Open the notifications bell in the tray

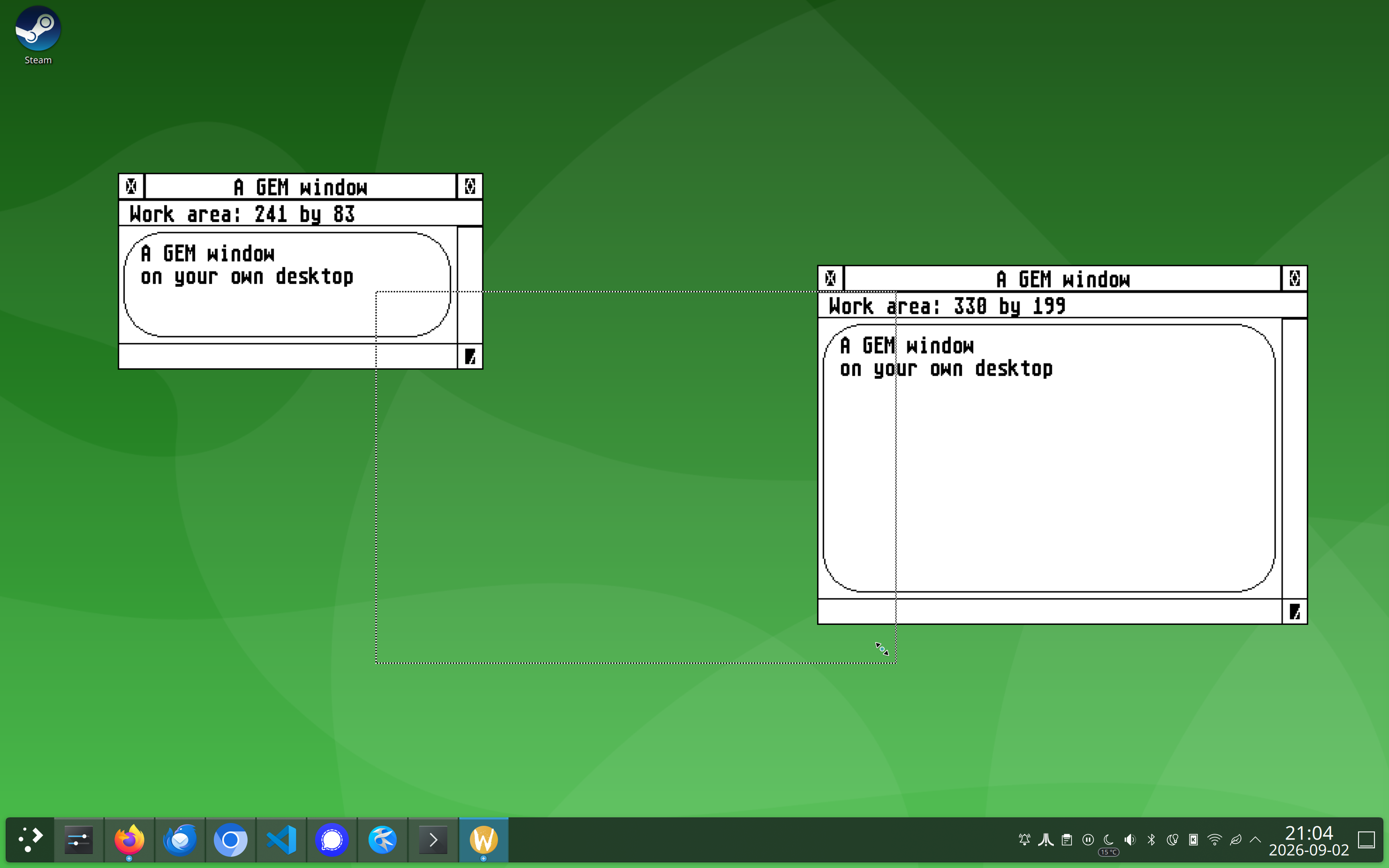[x=1024, y=840]
